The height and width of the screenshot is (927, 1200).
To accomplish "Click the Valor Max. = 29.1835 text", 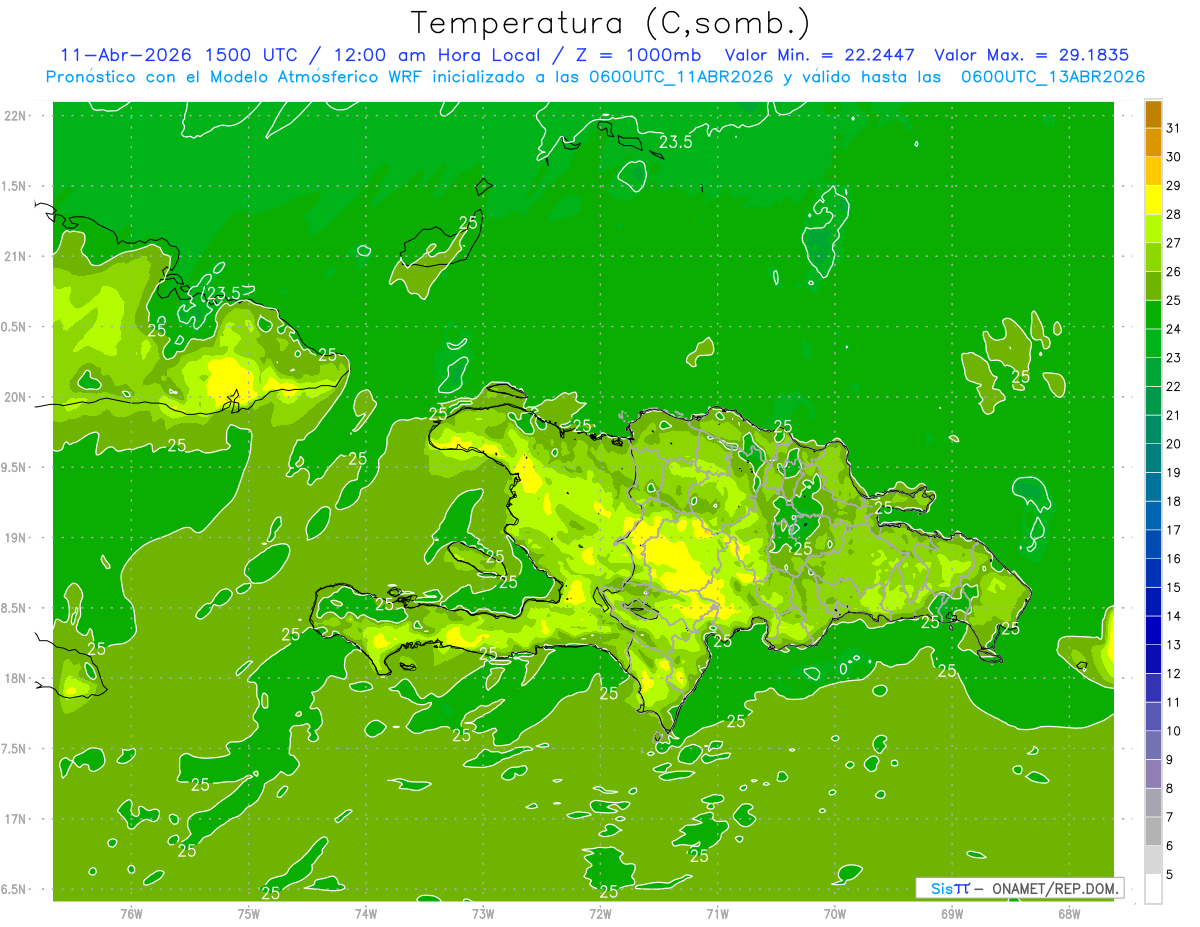I will coord(1031,55).
